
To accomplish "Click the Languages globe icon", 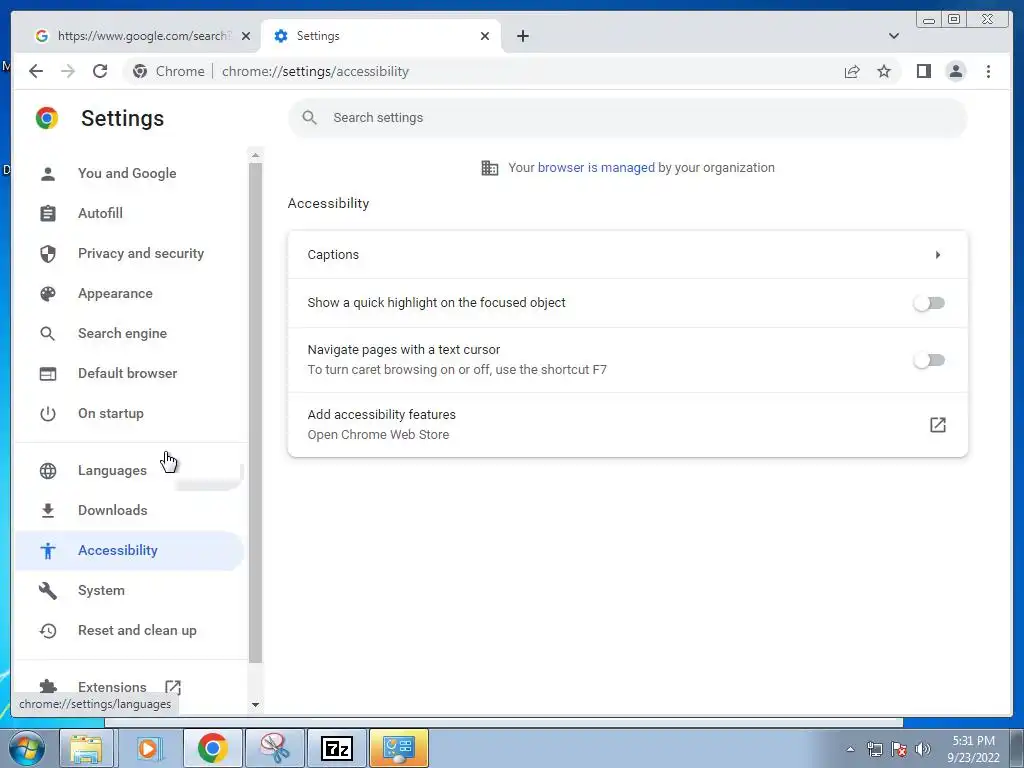I will pyautogui.click(x=48, y=471).
